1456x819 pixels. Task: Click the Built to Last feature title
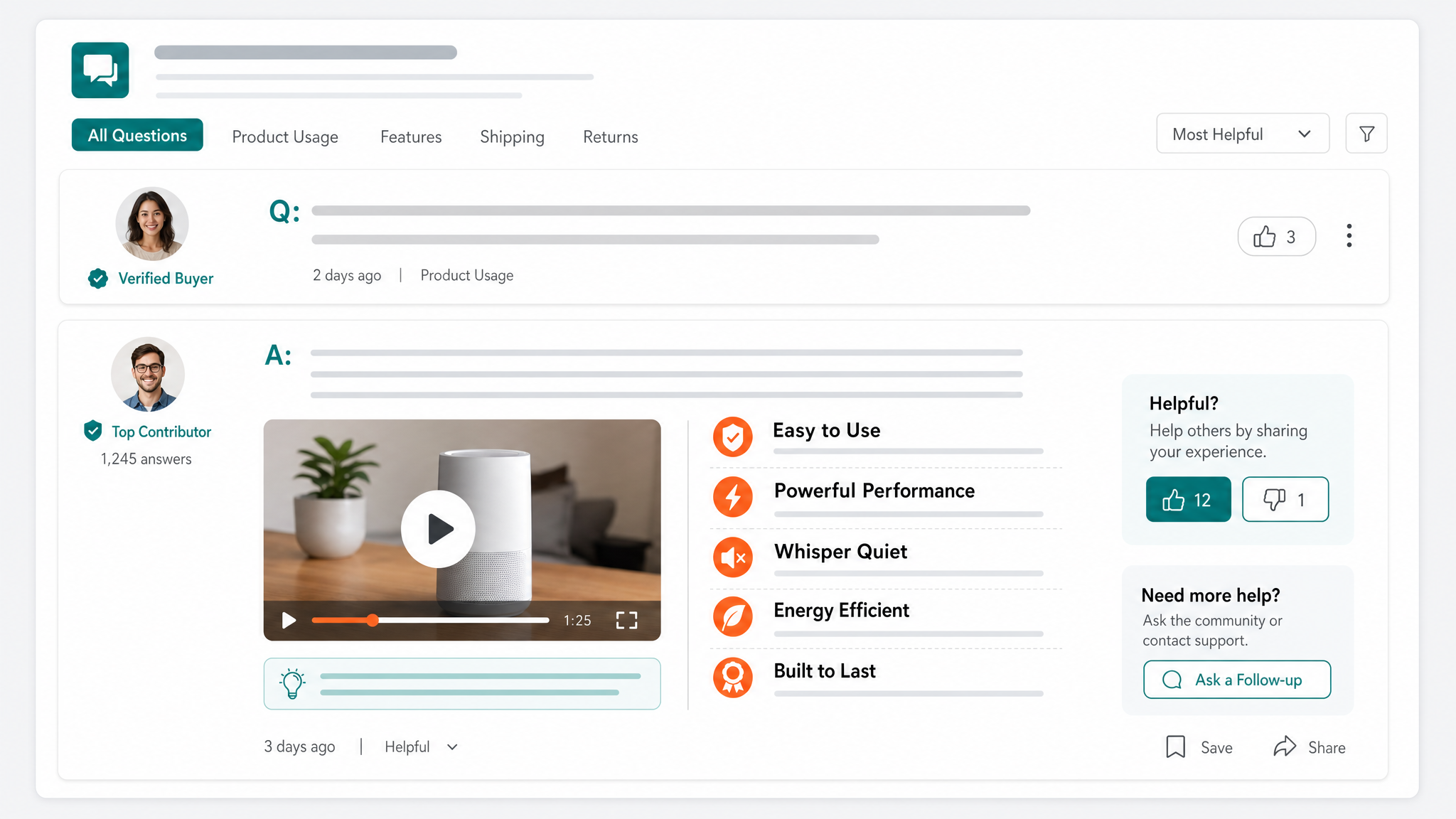point(825,671)
